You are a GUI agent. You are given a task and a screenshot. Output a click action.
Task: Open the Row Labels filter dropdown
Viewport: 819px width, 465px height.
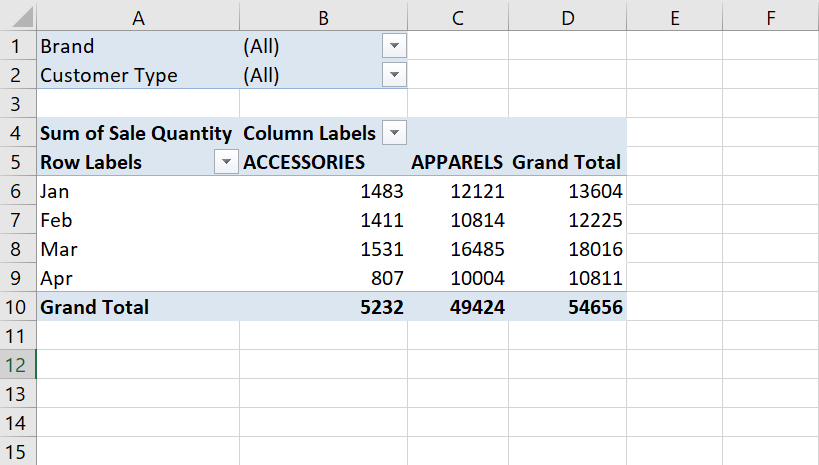coord(226,162)
